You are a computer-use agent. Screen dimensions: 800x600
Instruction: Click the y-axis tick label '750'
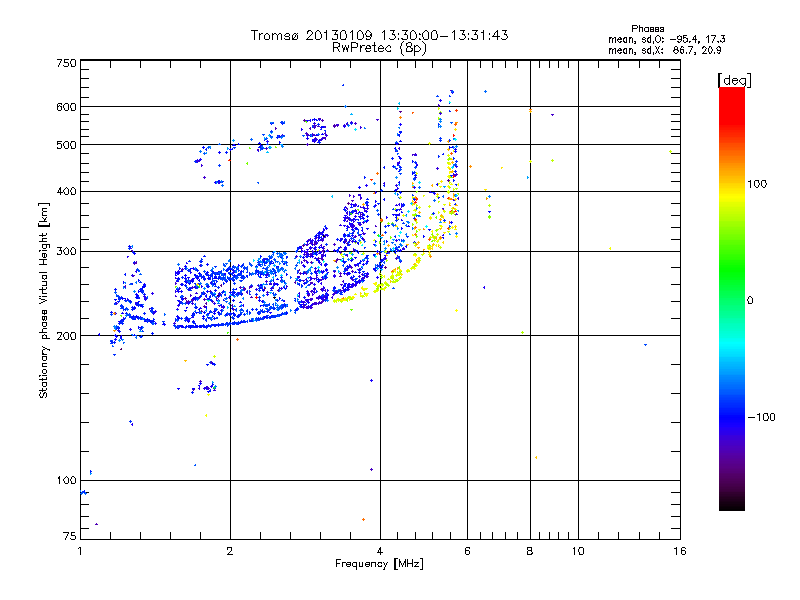click(x=67, y=63)
